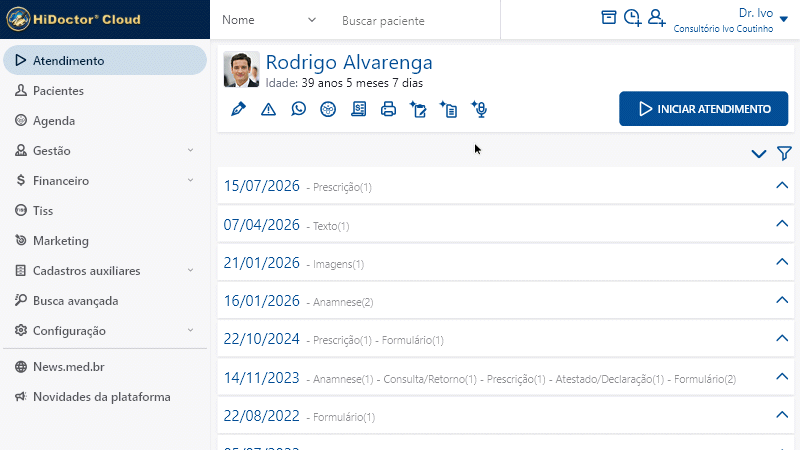Collapse the 22/10/2024 record chevron
The image size is (800, 450).
[x=782, y=338]
